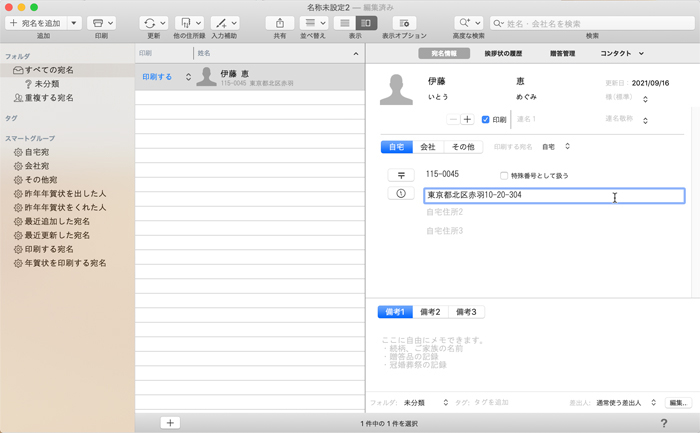Click the help question mark icon
The width and height of the screenshot is (700, 433).
[x=664, y=424]
